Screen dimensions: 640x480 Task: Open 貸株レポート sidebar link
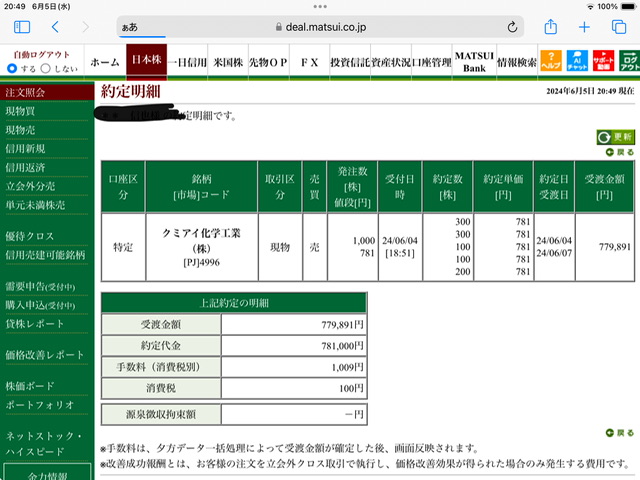tap(35, 324)
